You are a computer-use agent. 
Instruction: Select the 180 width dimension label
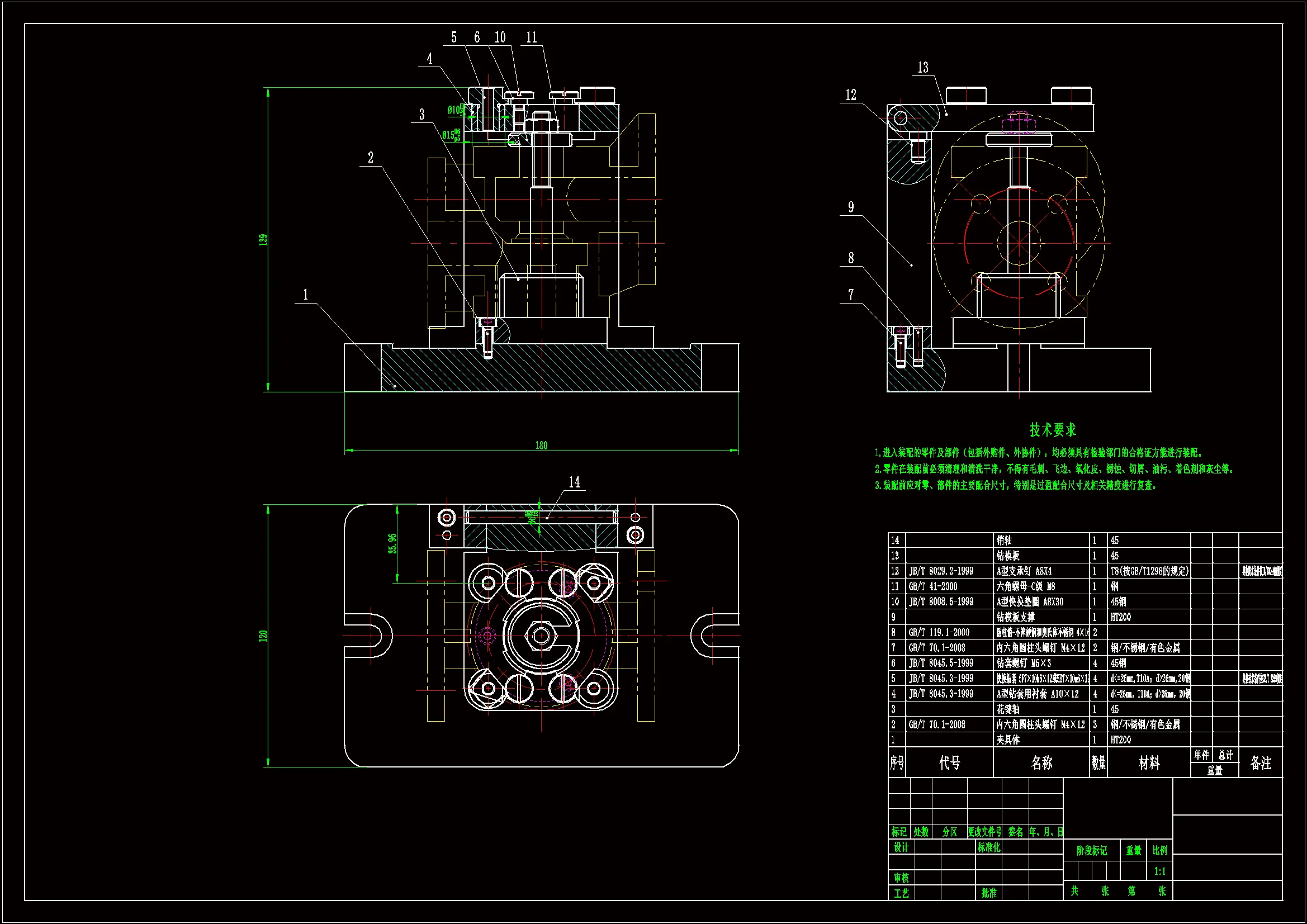coord(541,445)
